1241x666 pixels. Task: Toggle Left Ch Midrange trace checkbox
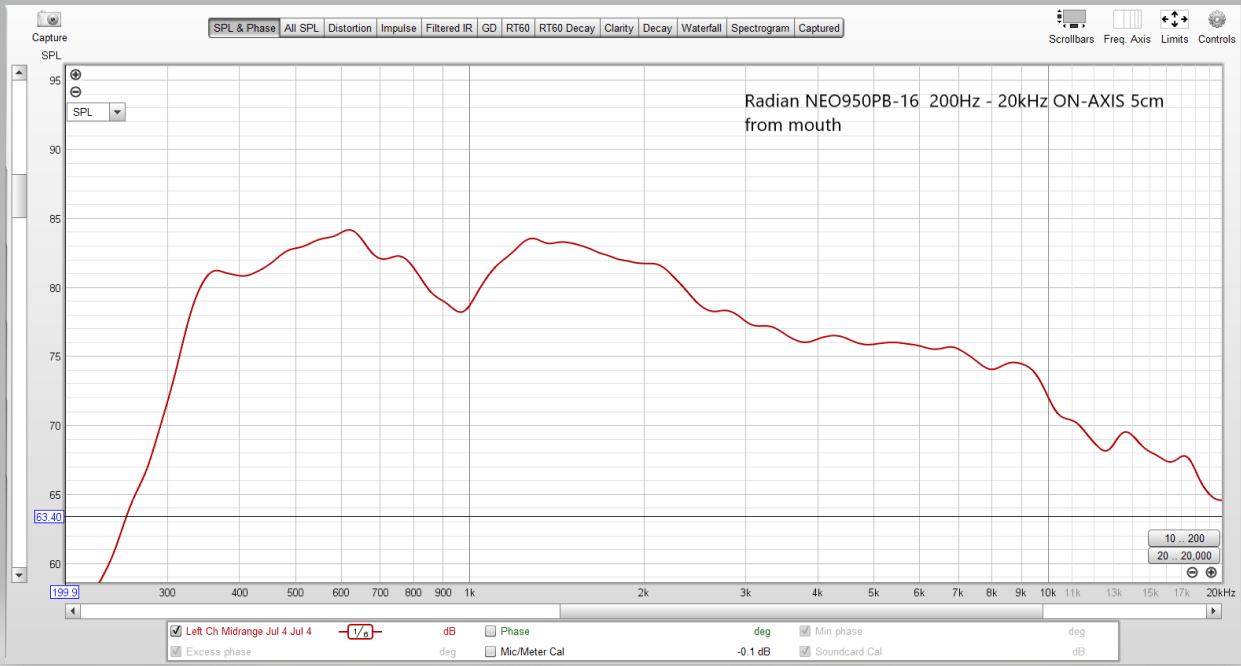(177, 631)
